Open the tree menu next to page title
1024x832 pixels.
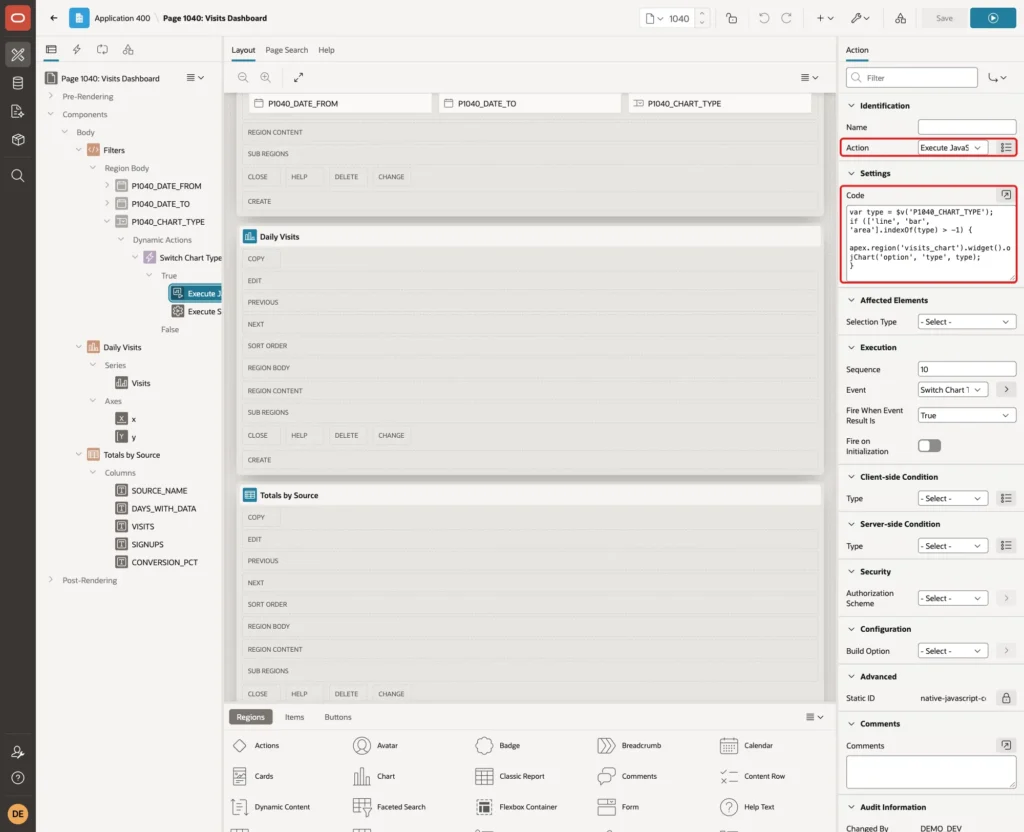click(x=195, y=78)
